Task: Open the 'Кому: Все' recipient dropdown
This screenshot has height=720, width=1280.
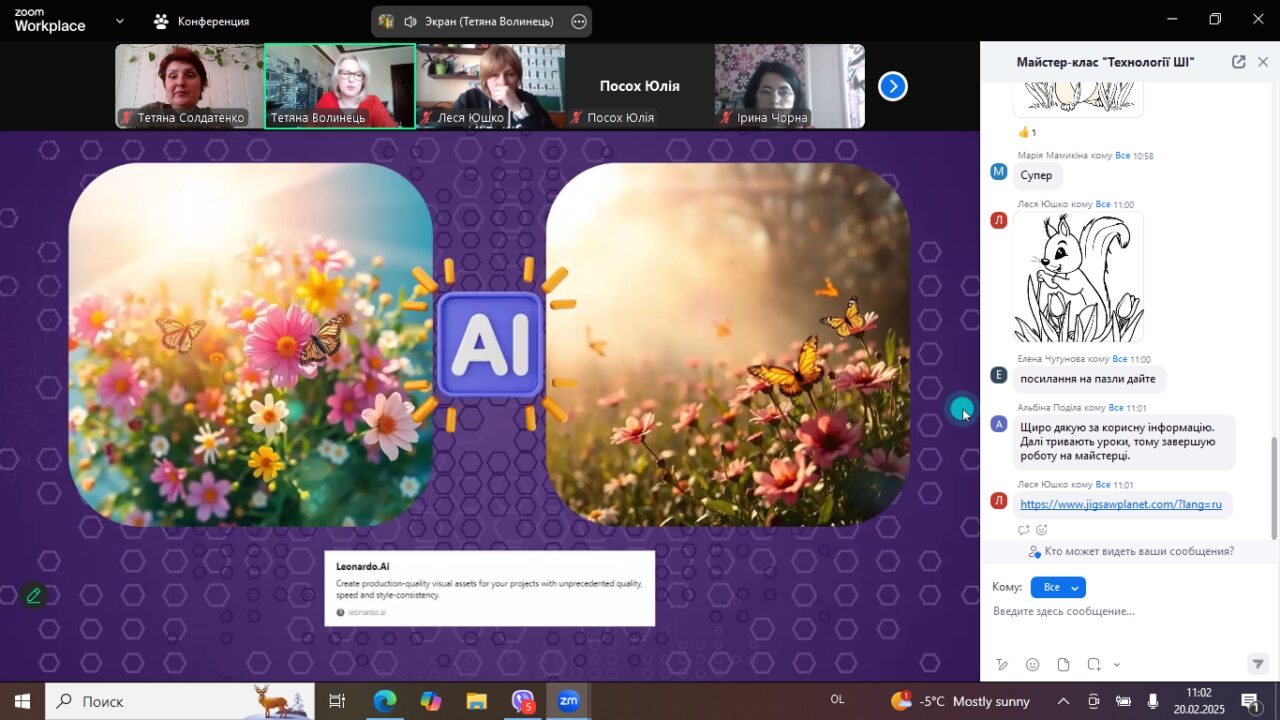Action: coord(1058,587)
